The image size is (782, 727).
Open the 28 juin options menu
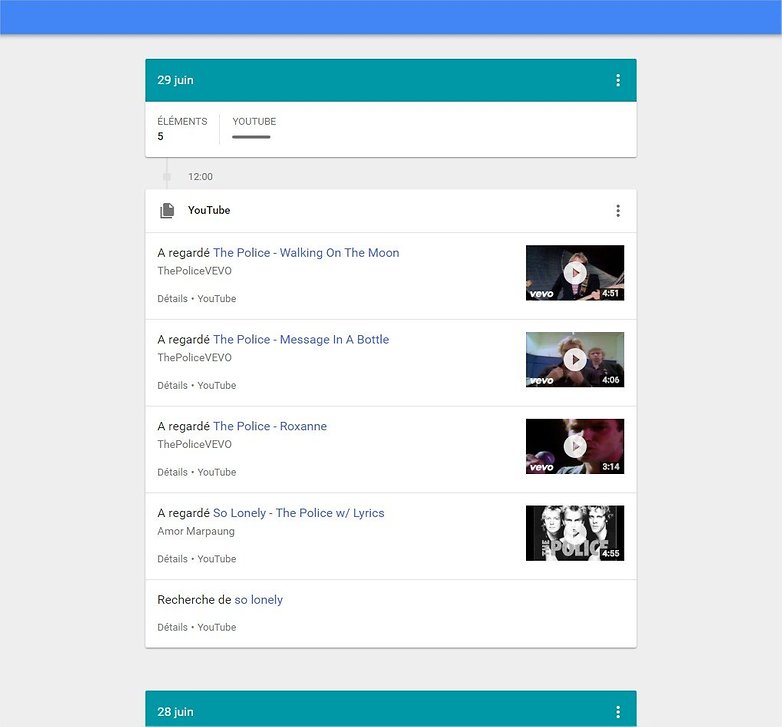618,712
